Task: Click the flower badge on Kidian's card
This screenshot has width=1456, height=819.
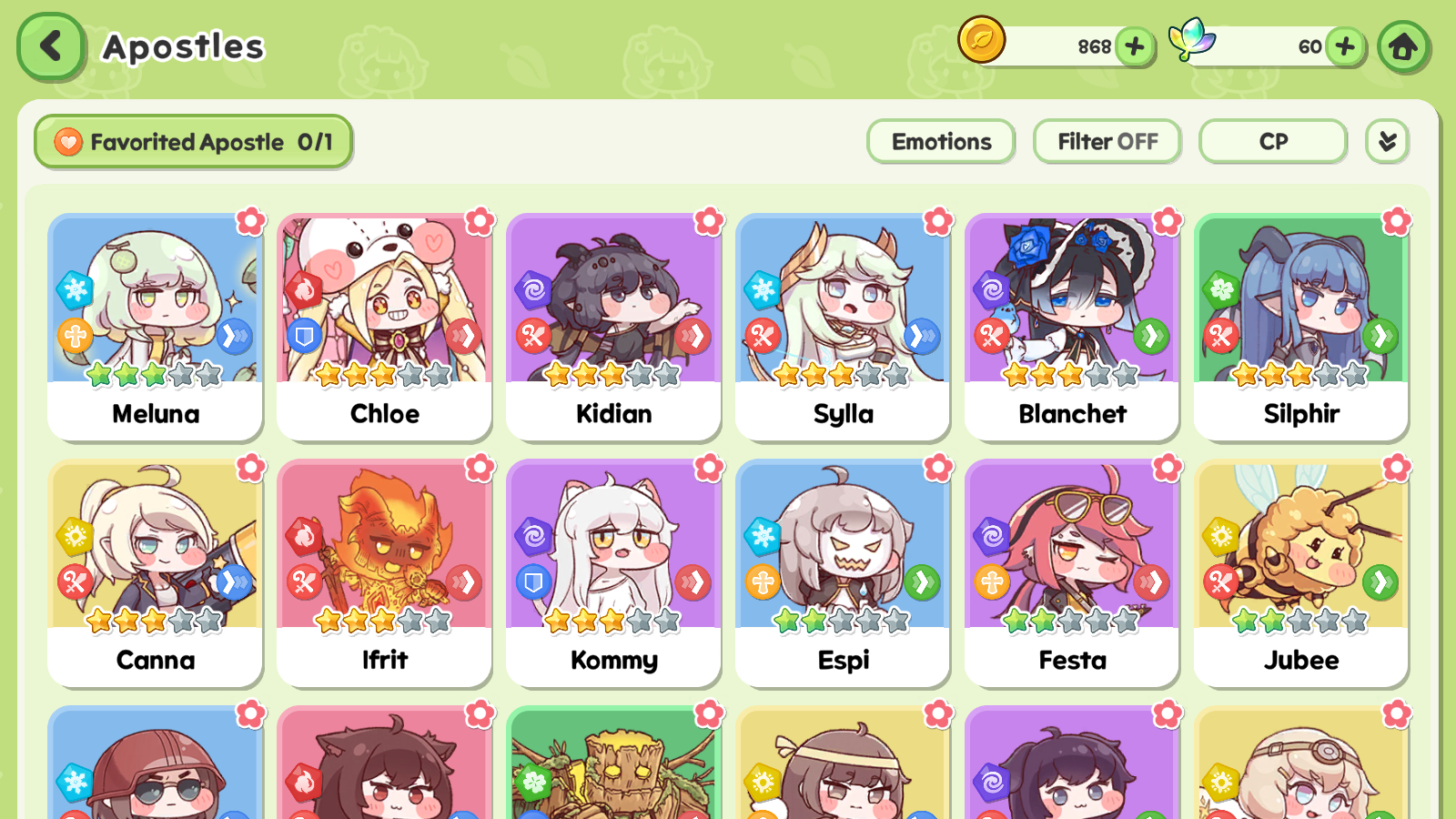Action: [x=709, y=221]
